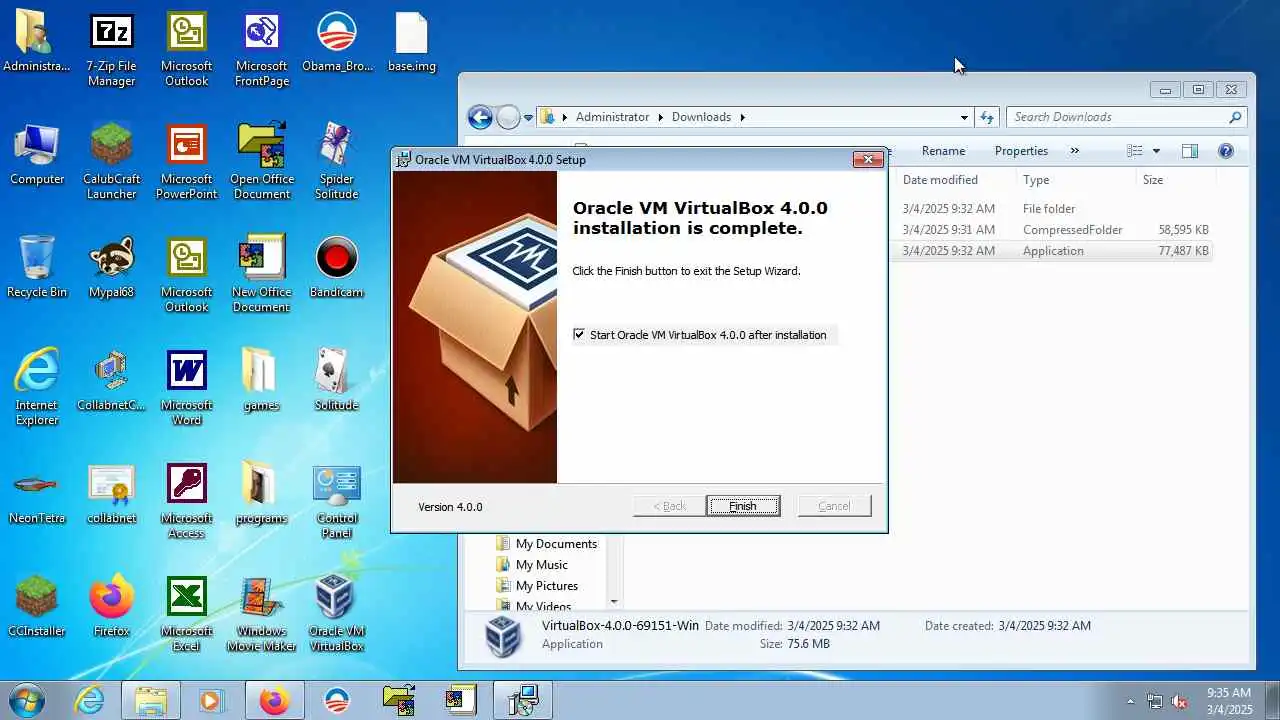
Task: Open Internet Explorer from the taskbar
Action: tap(90, 701)
